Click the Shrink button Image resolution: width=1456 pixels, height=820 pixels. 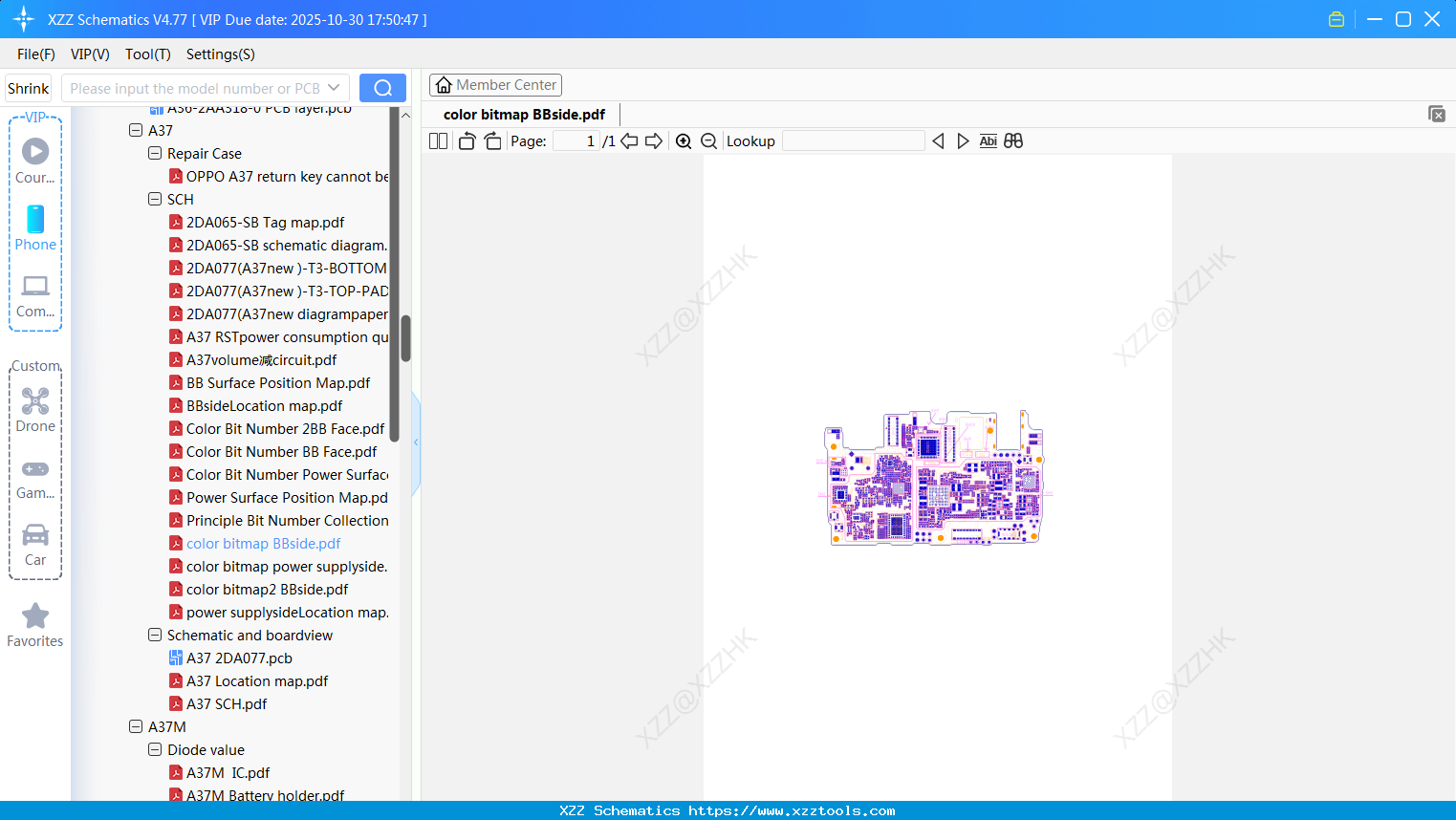(27, 87)
